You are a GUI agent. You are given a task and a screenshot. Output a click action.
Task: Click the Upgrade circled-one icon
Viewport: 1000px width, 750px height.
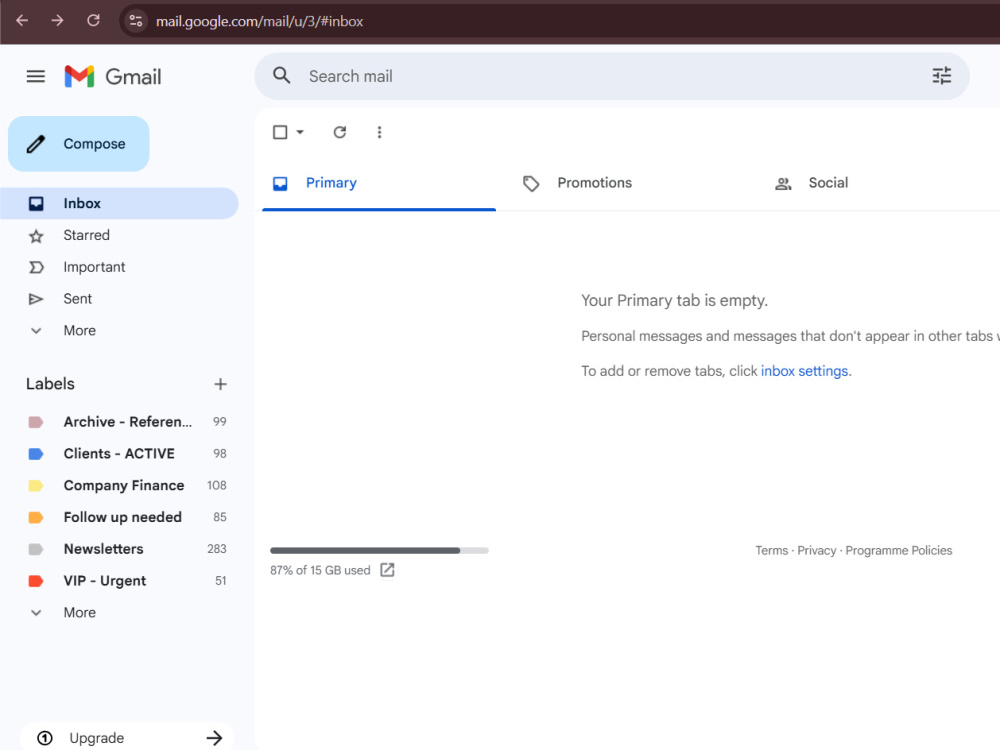point(45,738)
